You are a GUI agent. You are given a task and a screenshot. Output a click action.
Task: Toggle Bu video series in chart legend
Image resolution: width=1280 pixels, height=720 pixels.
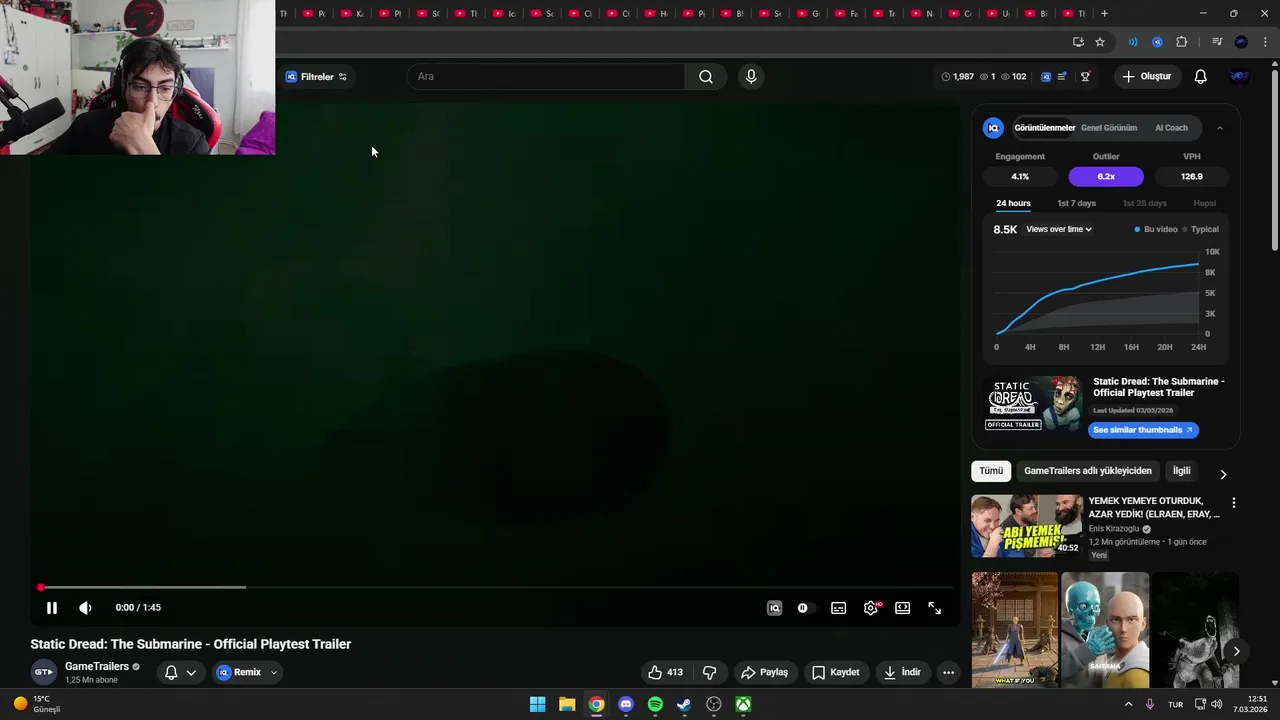pyautogui.click(x=1156, y=229)
